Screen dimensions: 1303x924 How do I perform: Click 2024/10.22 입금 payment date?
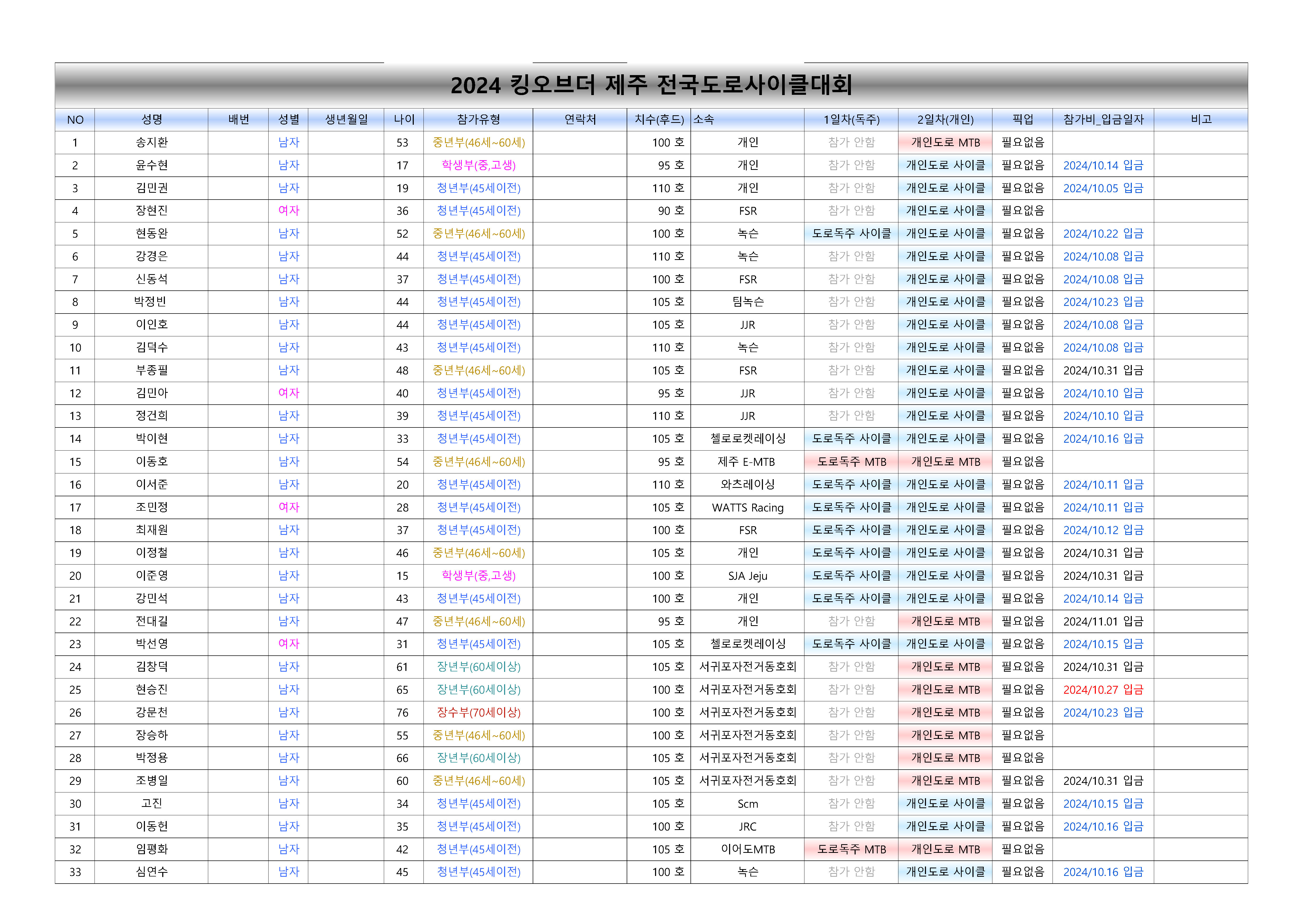tap(1103, 234)
